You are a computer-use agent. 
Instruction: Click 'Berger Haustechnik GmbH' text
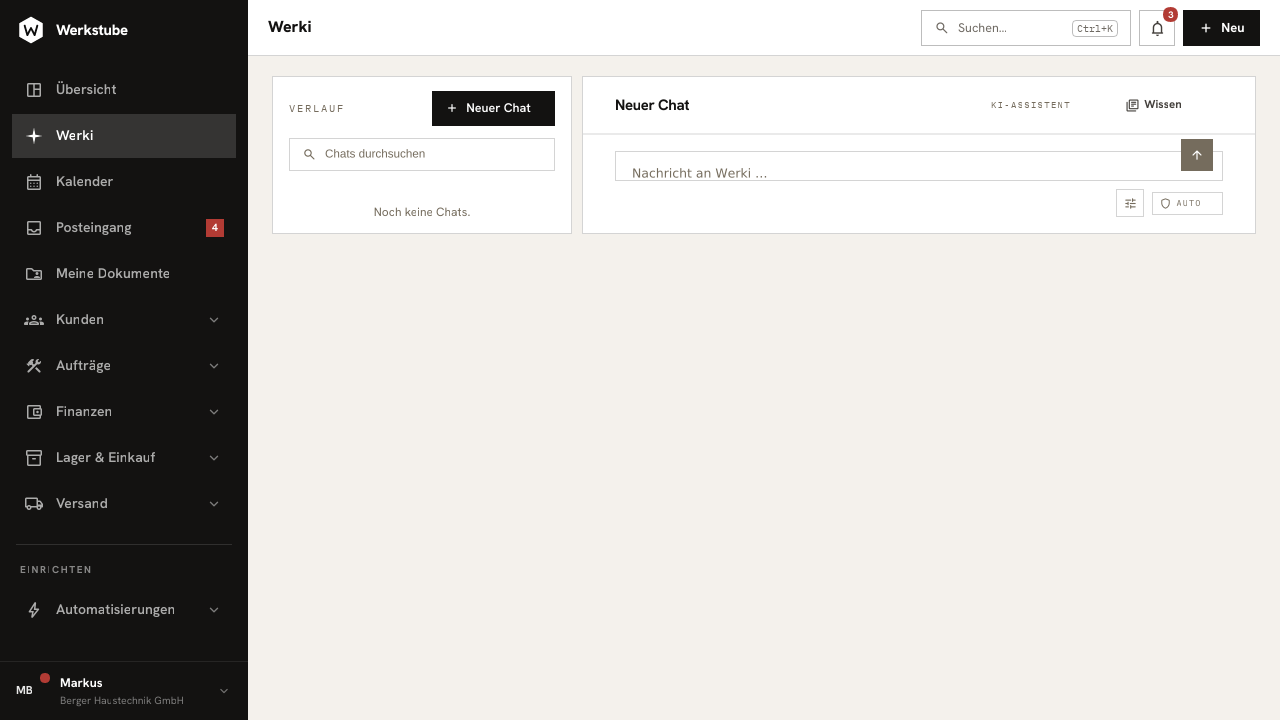pyautogui.click(x=122, y=701)
